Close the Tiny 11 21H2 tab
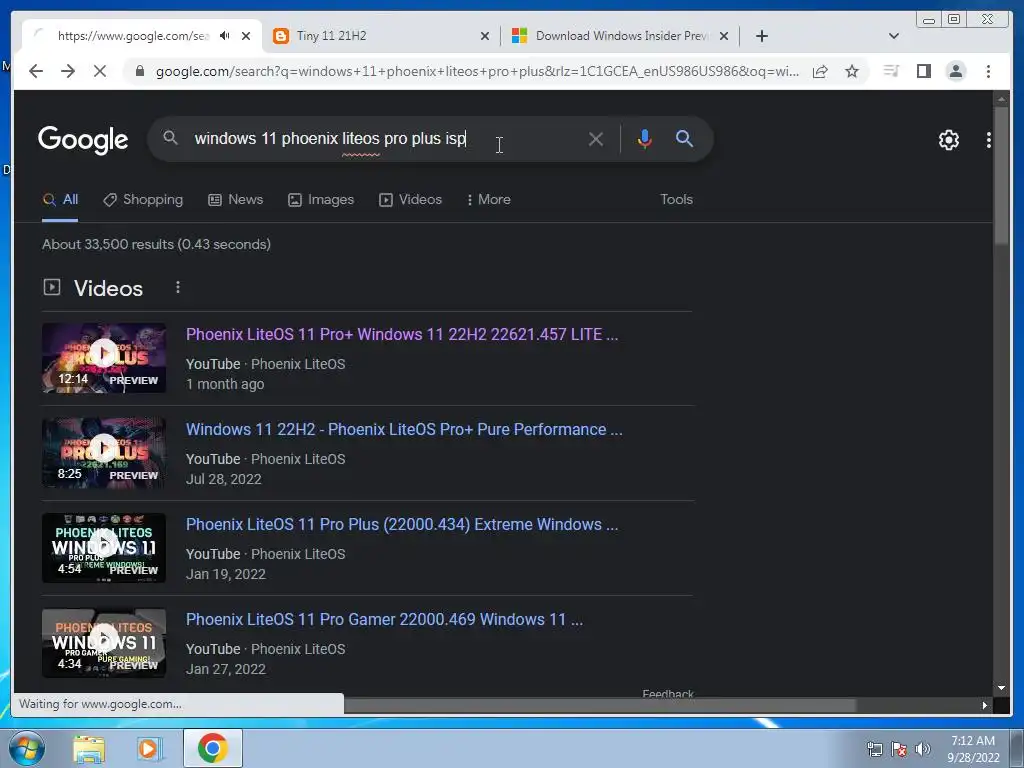 pos(485,36)
